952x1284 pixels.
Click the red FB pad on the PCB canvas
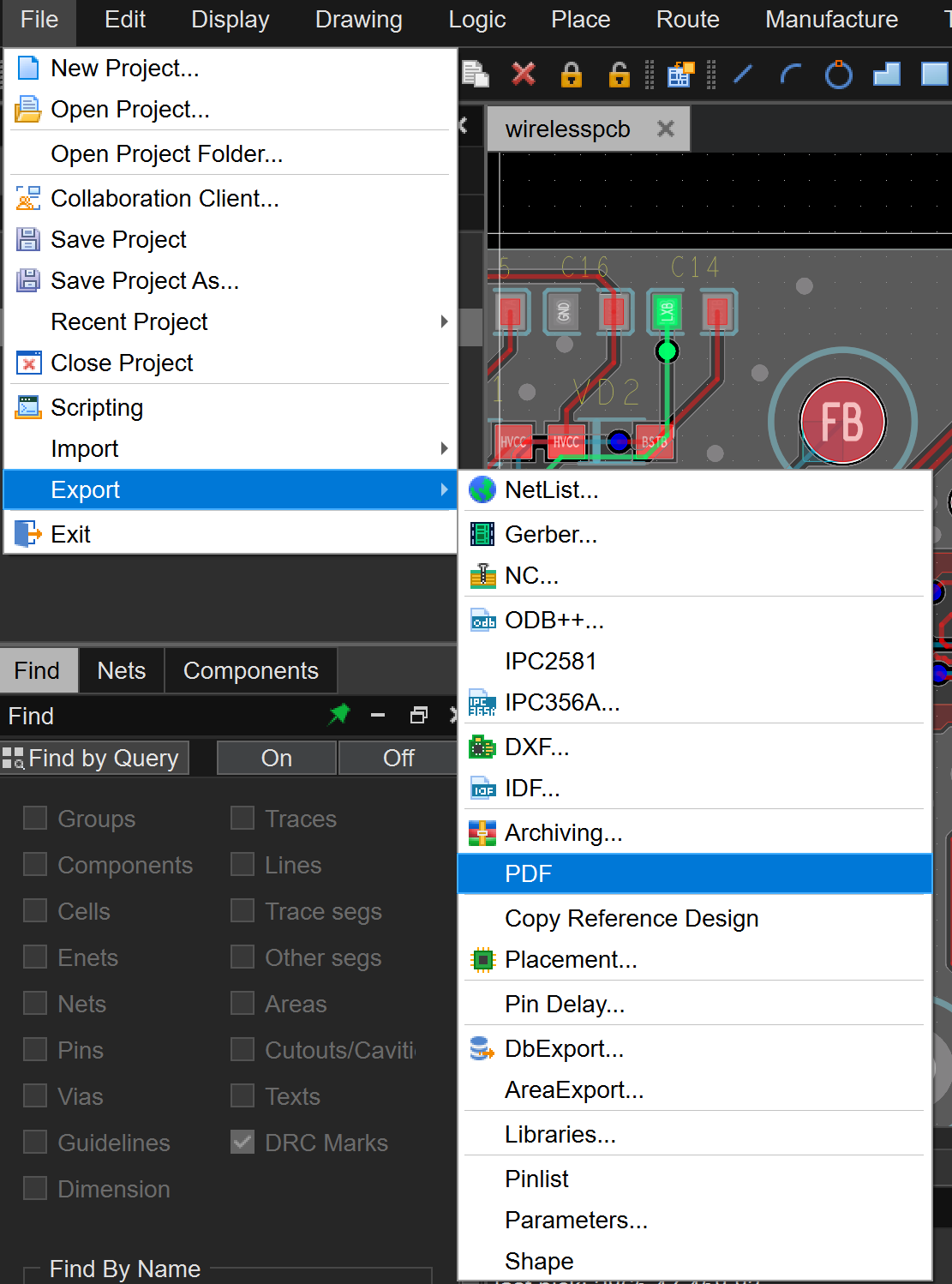click(x=842, y=422)
